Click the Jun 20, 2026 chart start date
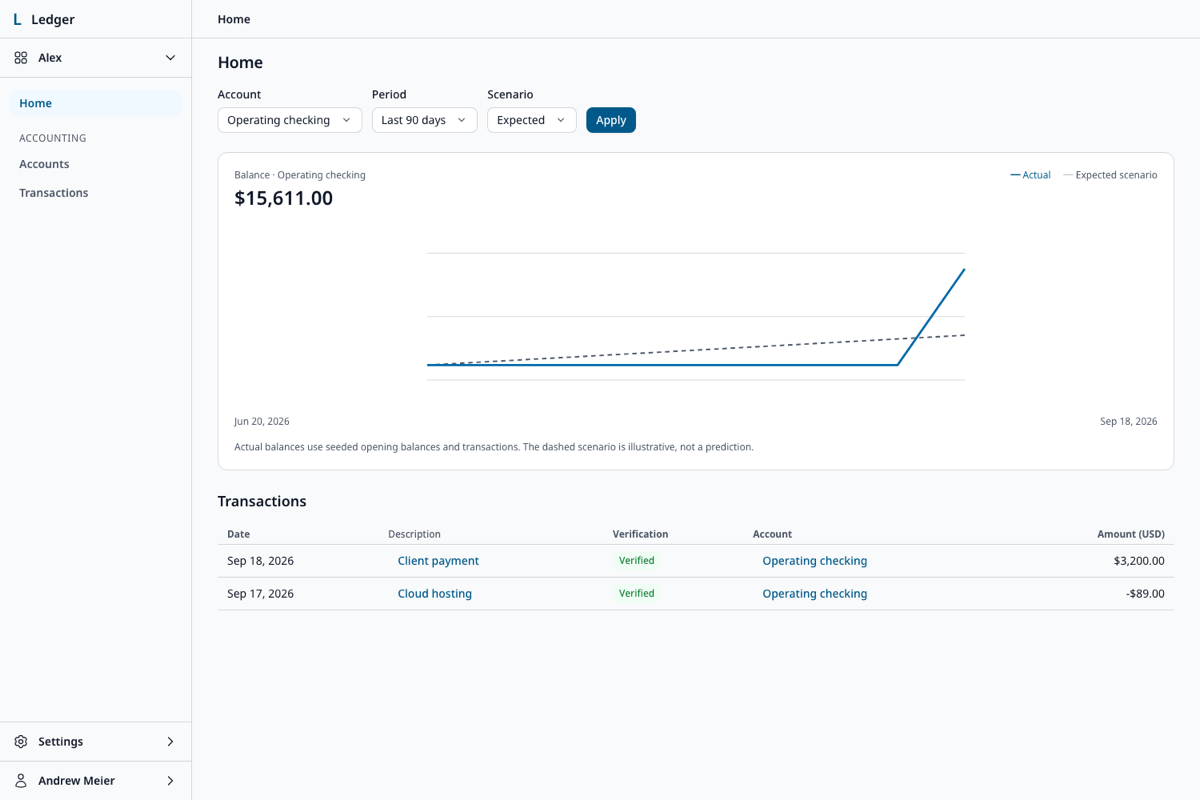Image resolution: width=1200 pixels, height=800 pixels. click(x=262, y=422)
